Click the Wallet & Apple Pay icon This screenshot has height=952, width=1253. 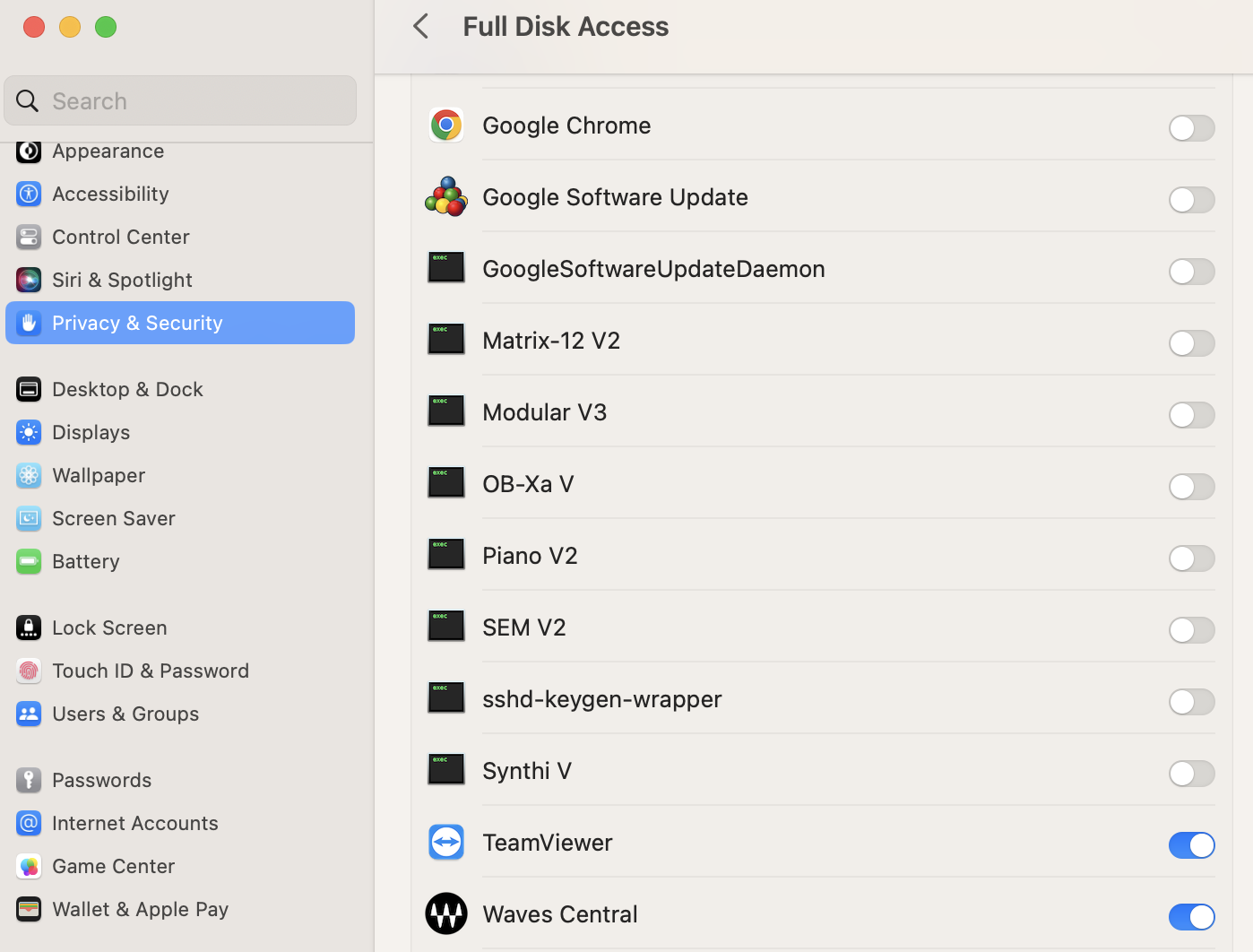point(29,909)
